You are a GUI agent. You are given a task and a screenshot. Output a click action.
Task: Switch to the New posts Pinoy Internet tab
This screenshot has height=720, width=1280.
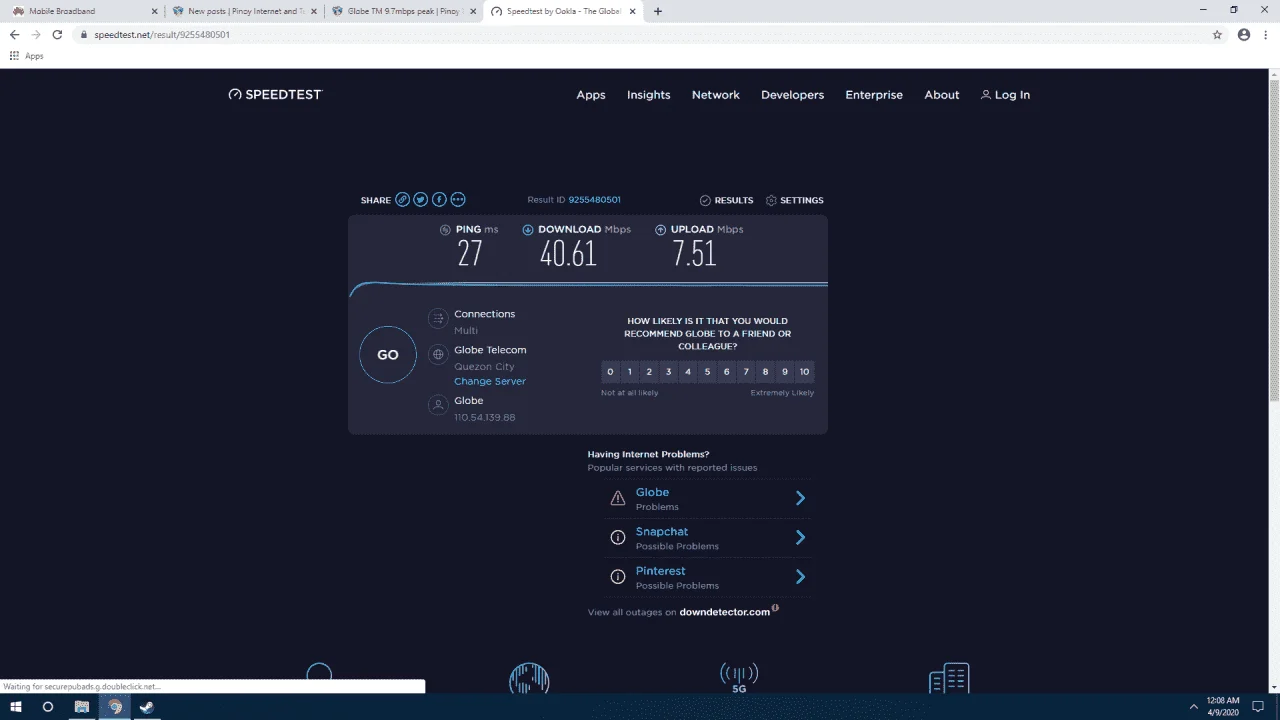(244, 11)
